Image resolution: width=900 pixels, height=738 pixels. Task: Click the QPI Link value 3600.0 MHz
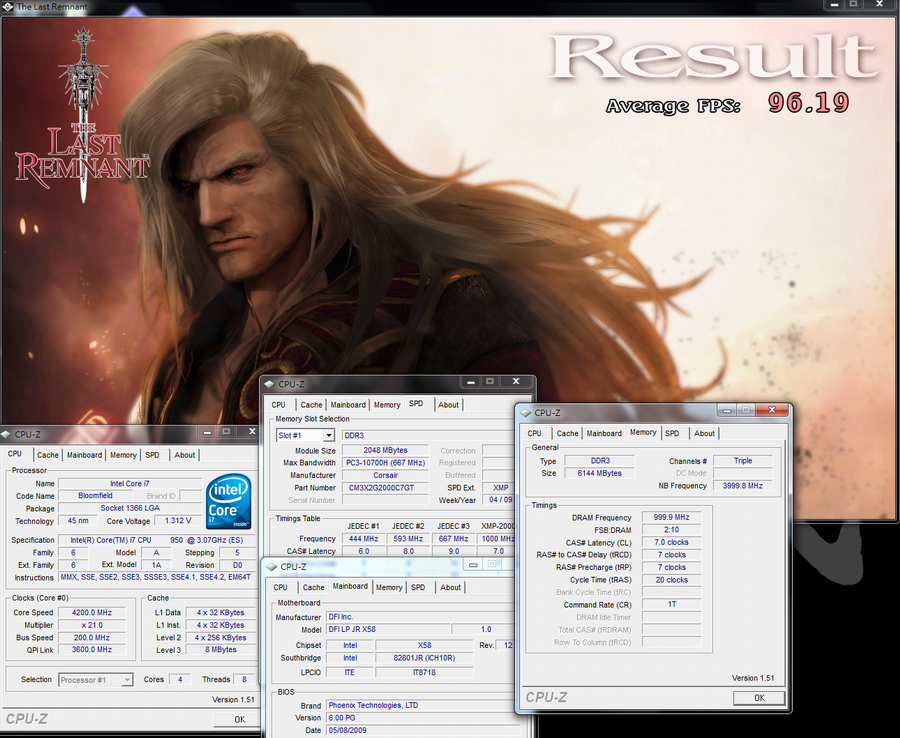[92, 650]
